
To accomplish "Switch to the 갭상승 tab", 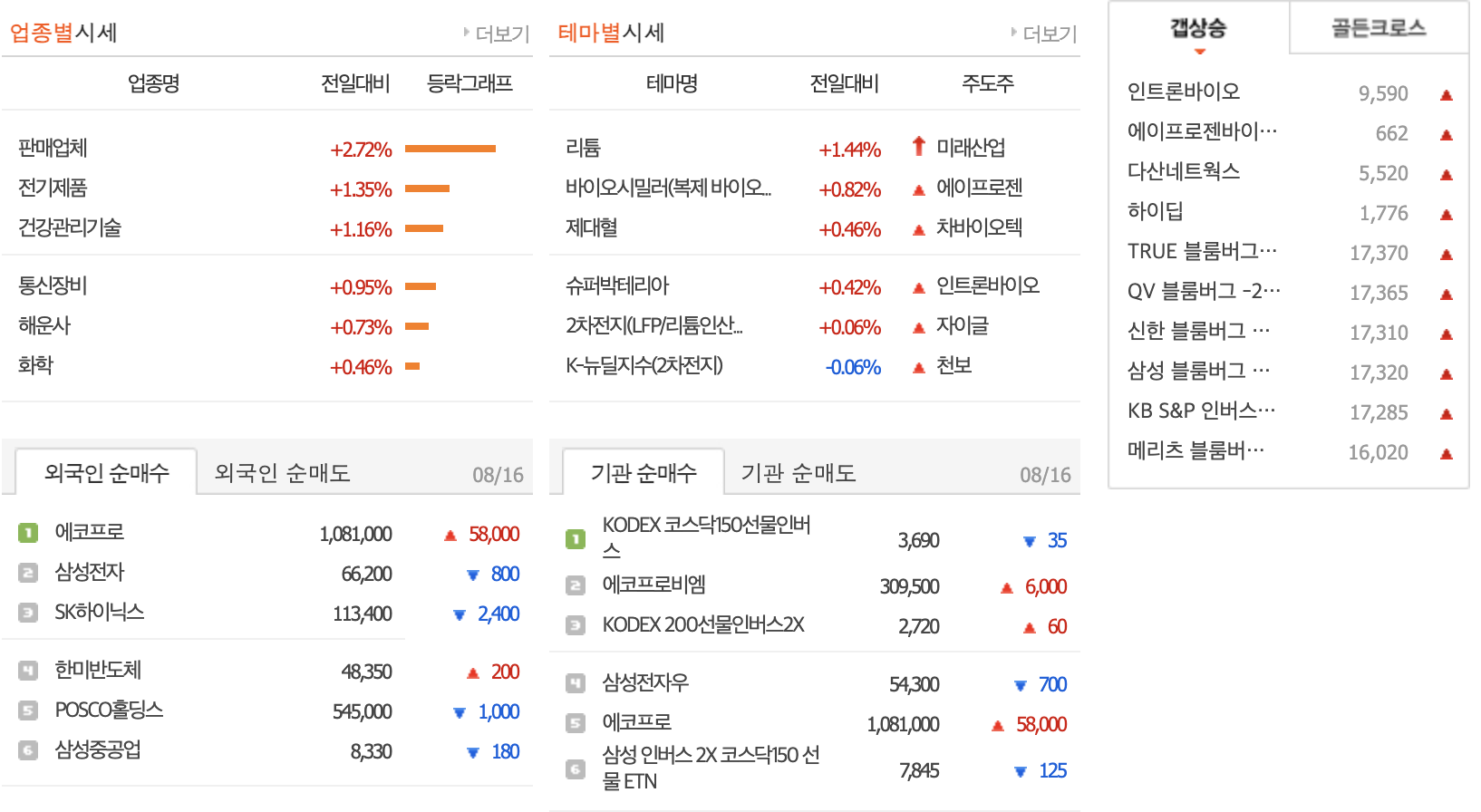I will (1198, 28).
